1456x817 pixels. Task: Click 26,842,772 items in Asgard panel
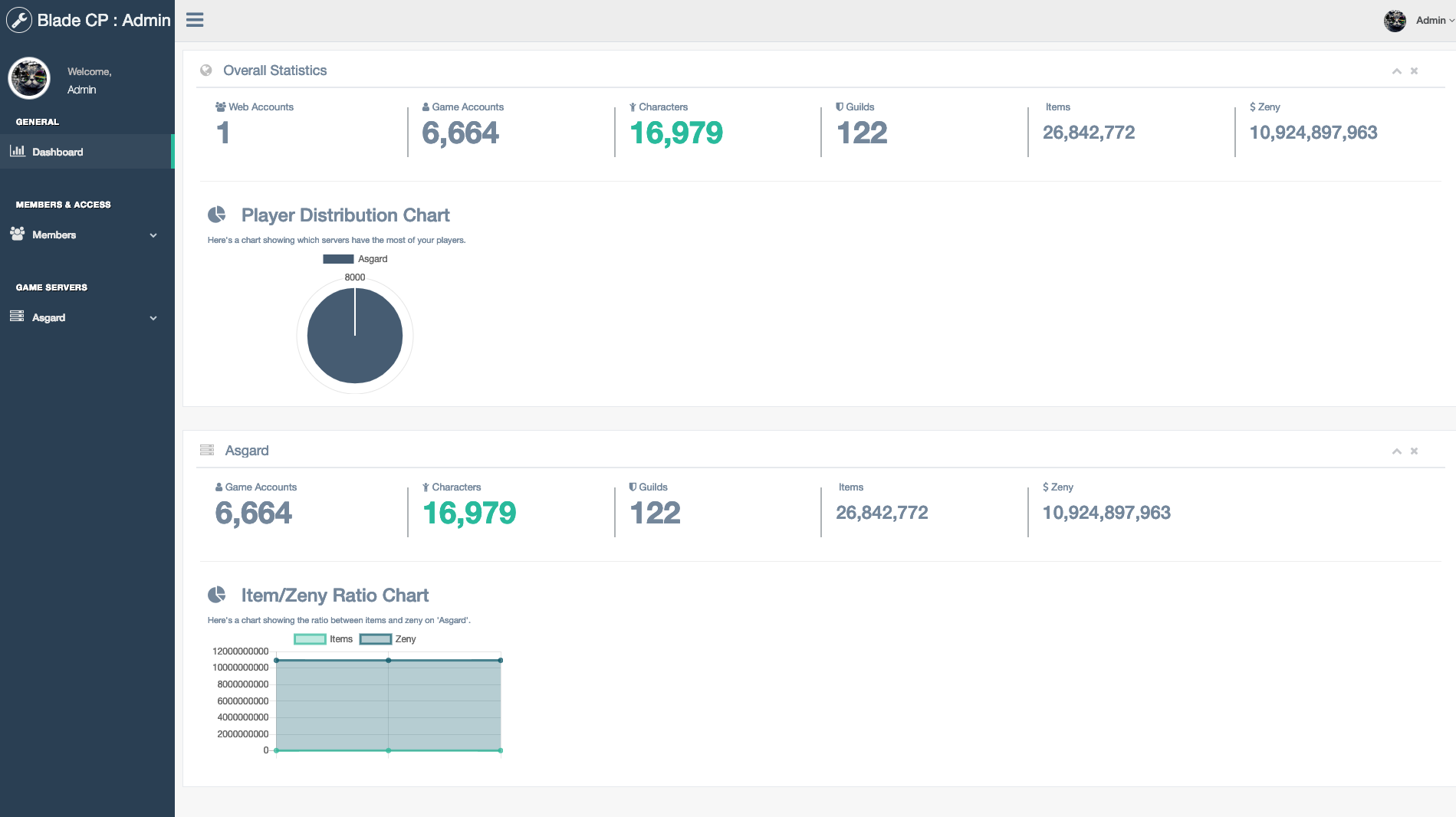[882, 513]
